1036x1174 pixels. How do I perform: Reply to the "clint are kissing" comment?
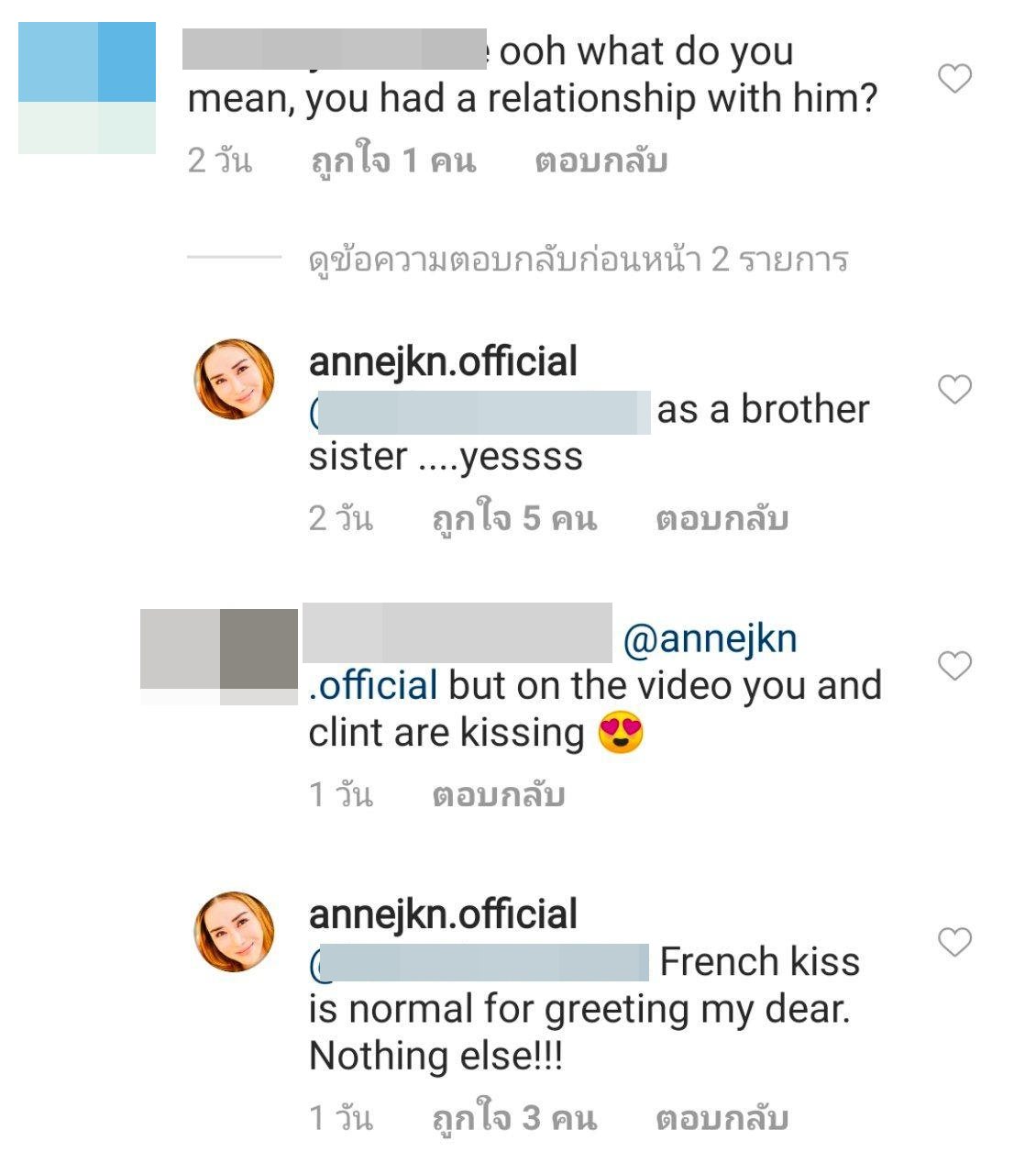(498, 794)
